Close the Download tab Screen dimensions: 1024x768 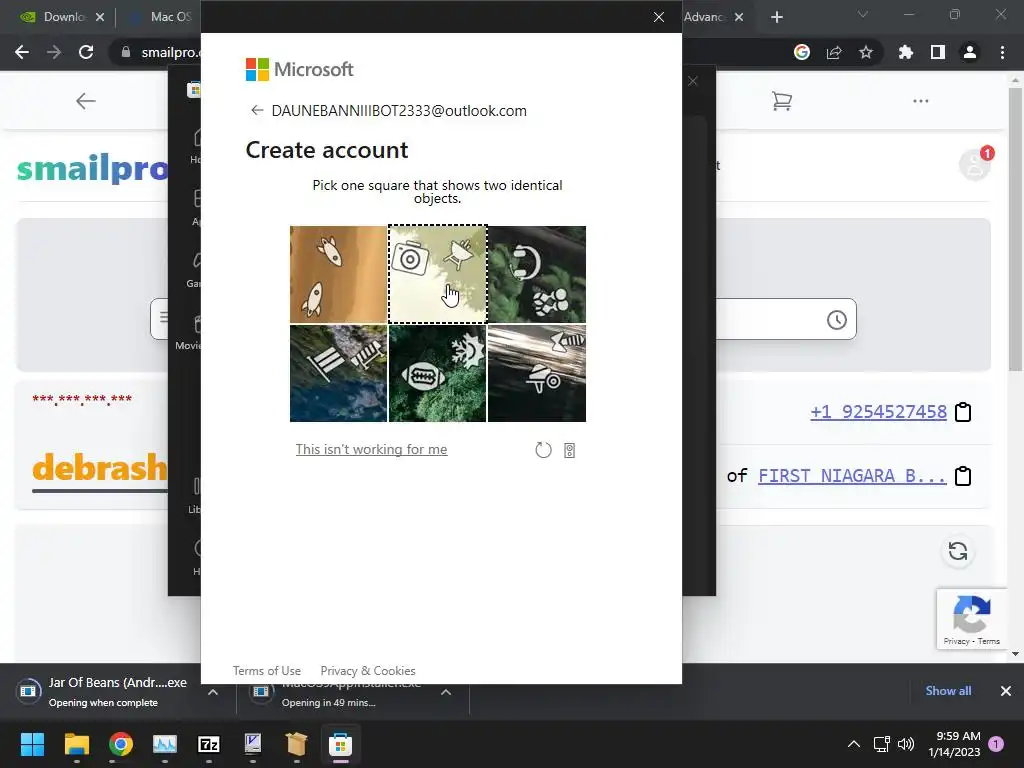(x=100, y=17)
